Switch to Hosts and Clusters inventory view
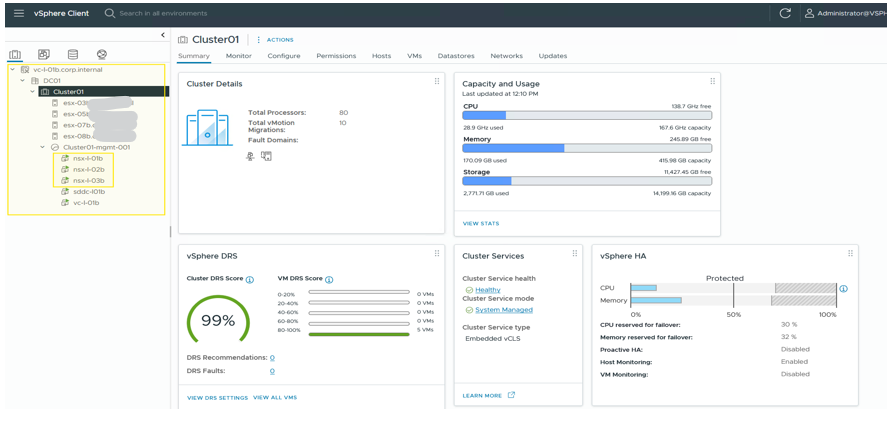The width and height of the screenshot is (894, 421). (15, 55)
